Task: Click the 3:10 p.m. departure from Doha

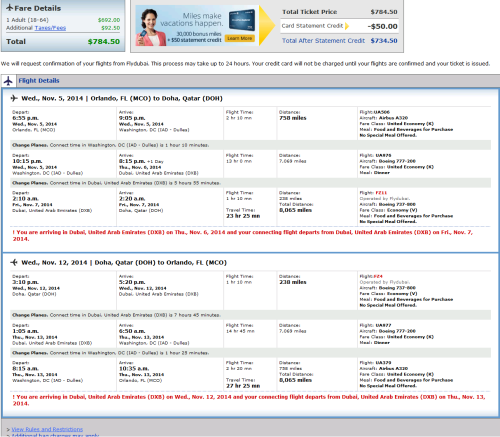Action: click(26, 282)
